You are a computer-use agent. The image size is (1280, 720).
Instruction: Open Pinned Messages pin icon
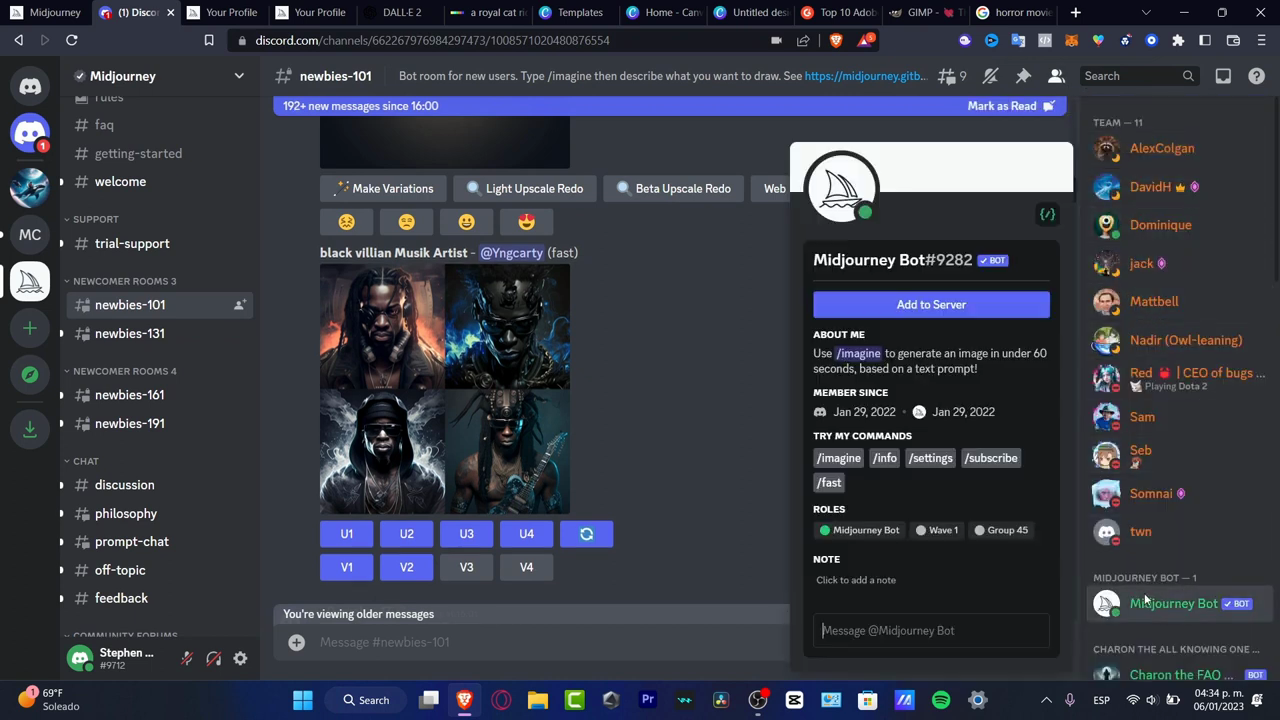click(x=1023, y=76)
